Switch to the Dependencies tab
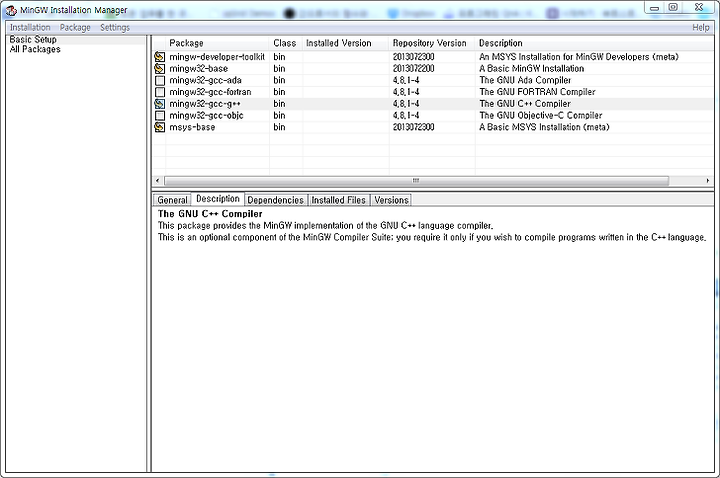 276,200
